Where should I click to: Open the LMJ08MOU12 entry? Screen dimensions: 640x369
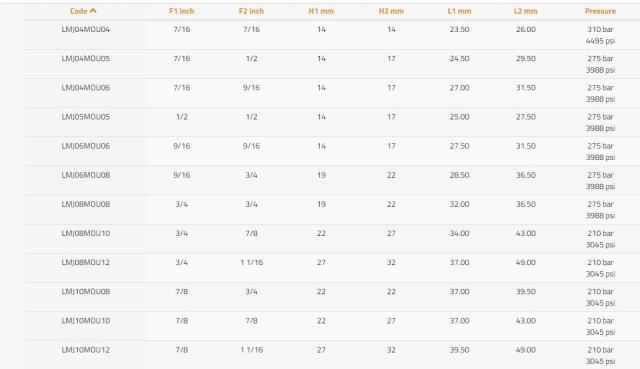click(86, 262)
